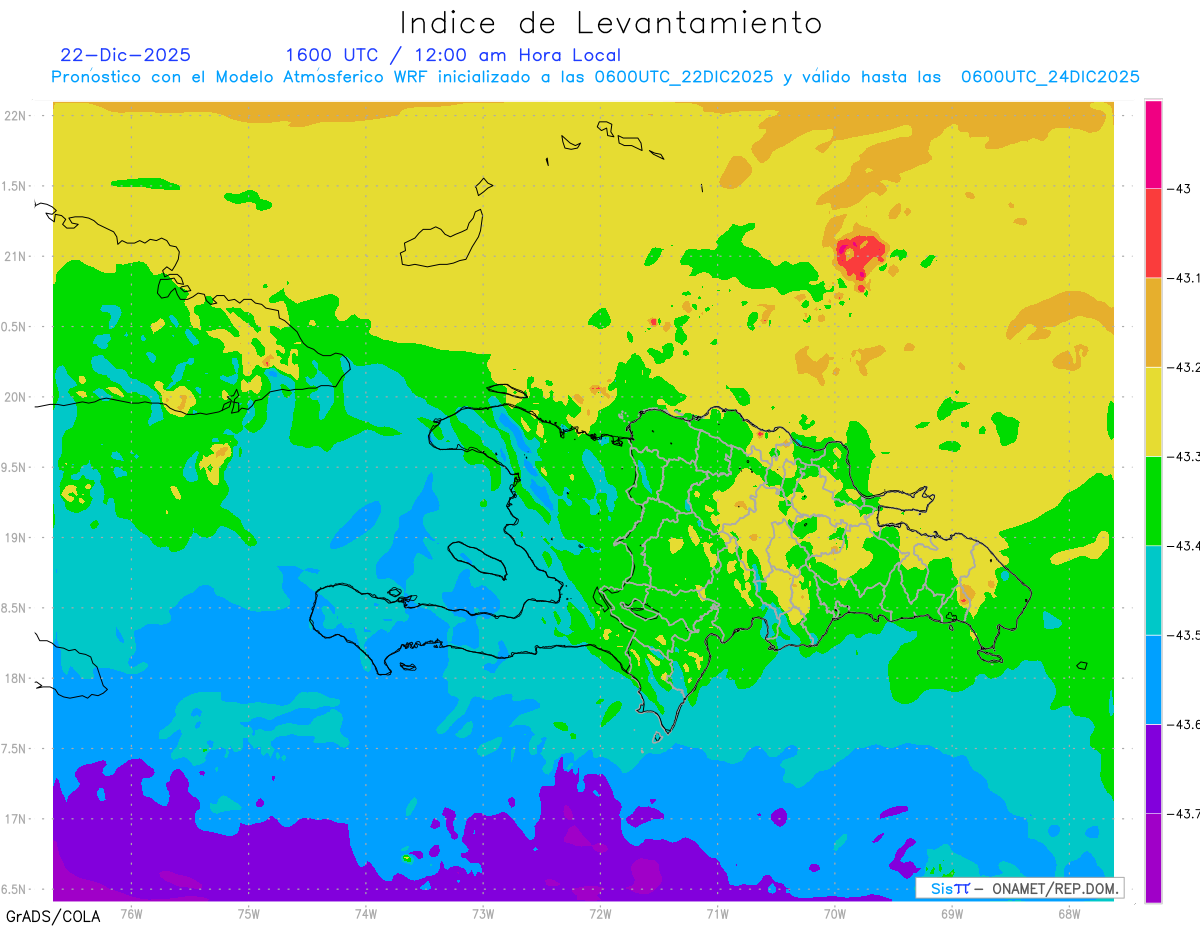Click the '-43.2' legend value
The width and height of the screenshot is (1200, 927).
coord(1184,367)
